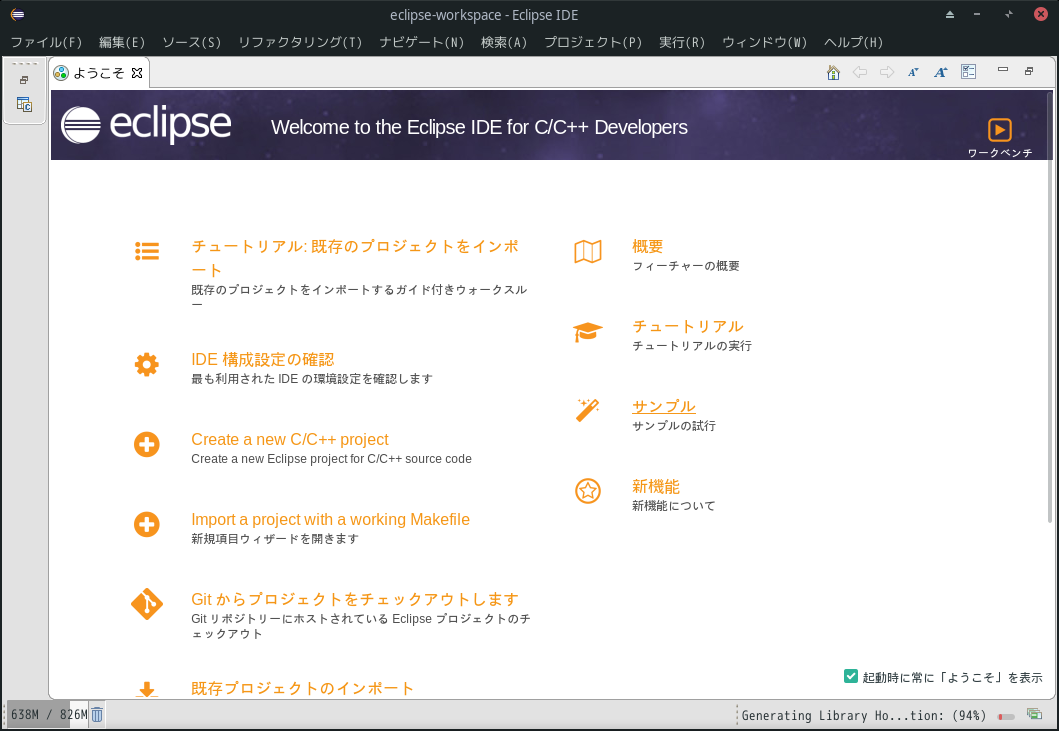Click the map icon for 概要
Screen dimensions: 1059x731
588,251
